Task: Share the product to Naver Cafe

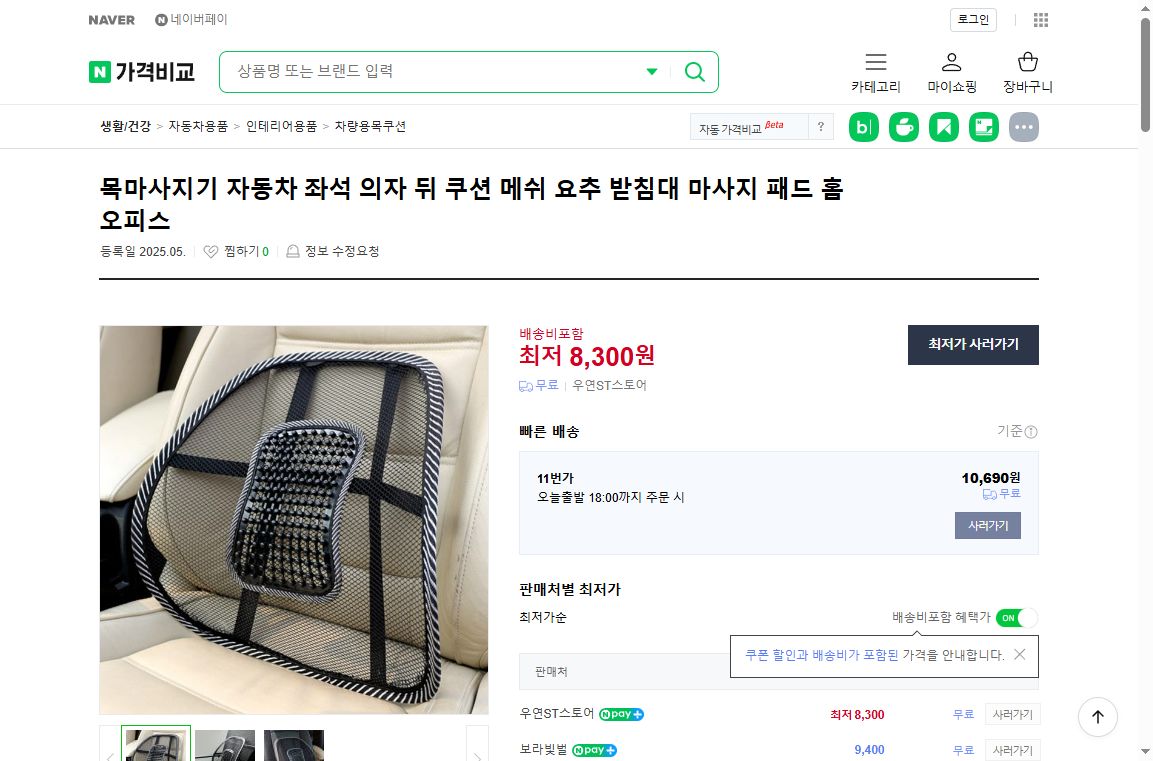Action: click(x=903, y=126)
